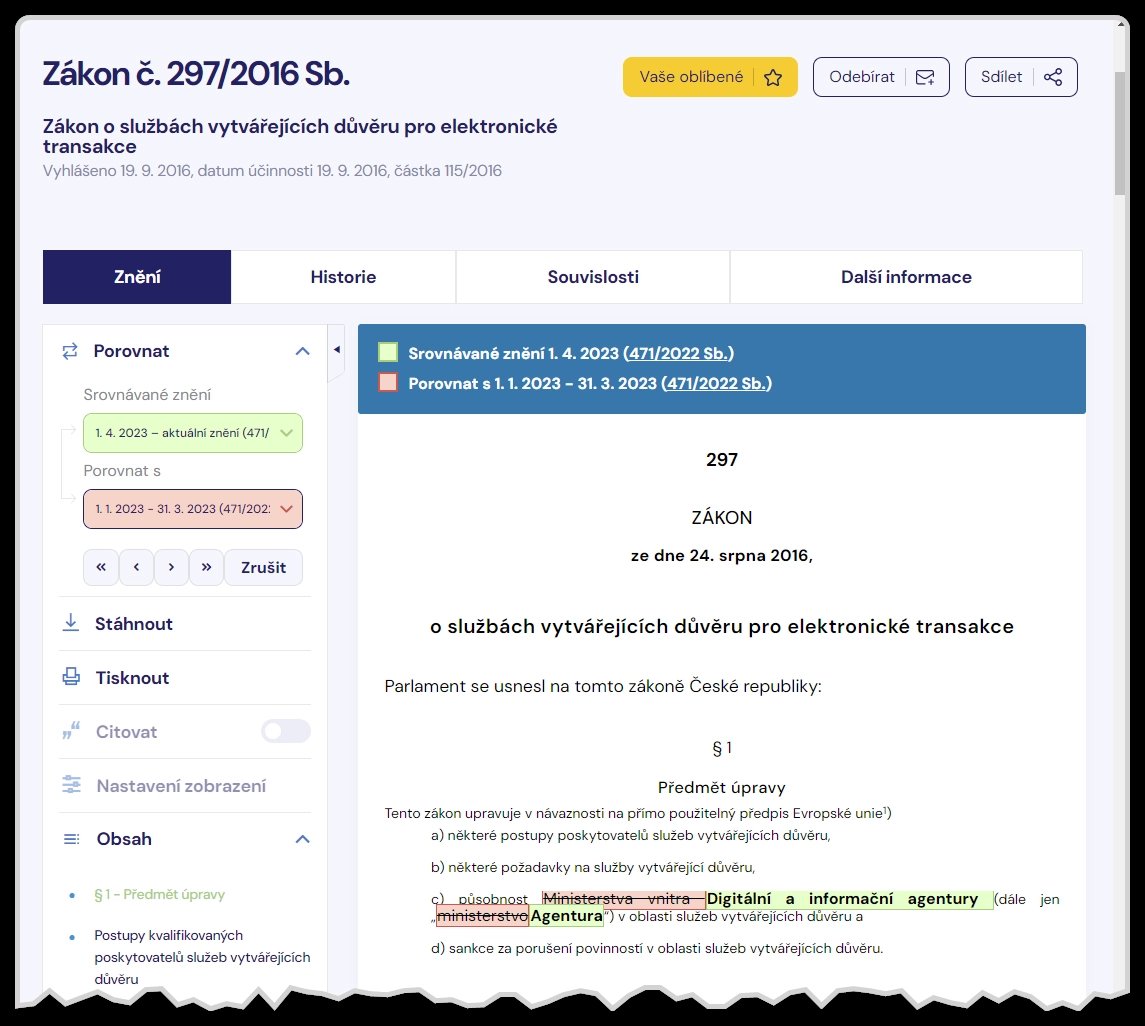Click the Stáhnout download icon
Screen dimensions: 1145x1026
click(x=71, y=624)
